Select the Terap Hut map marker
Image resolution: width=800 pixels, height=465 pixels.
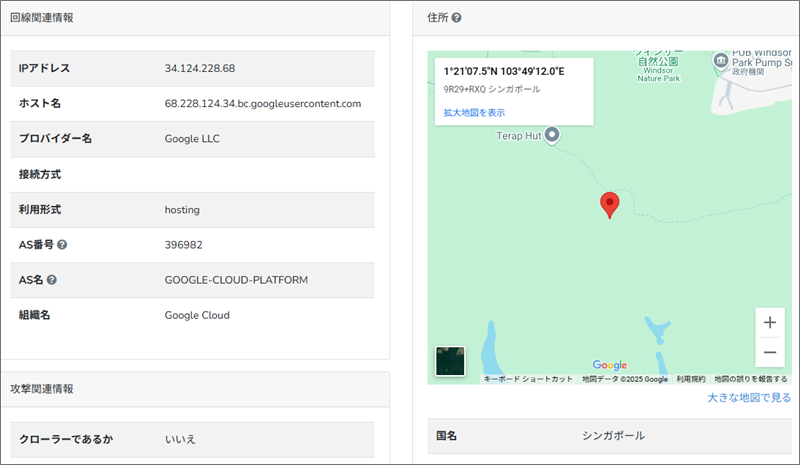[551, 135]
